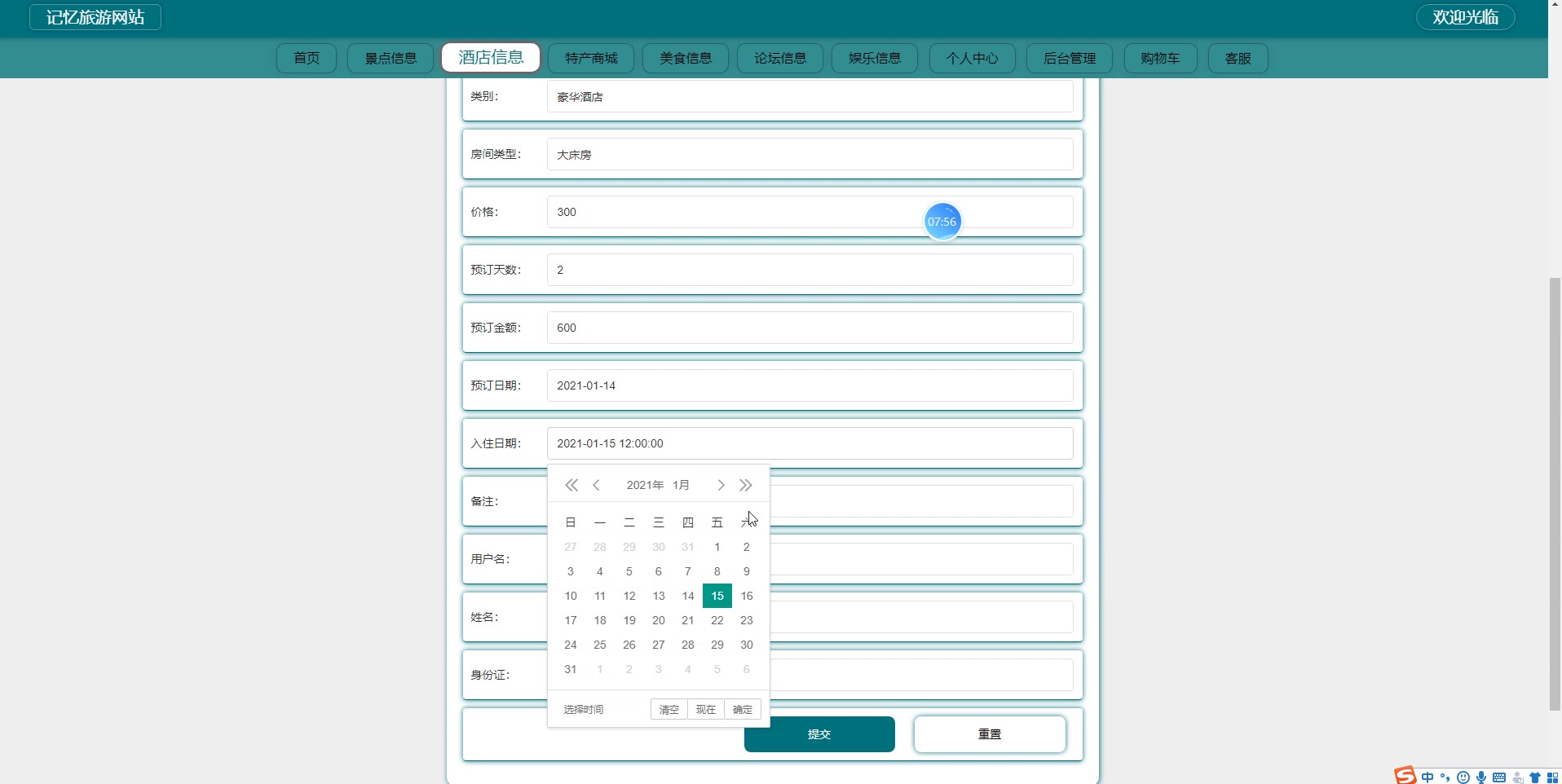Image resolution: width=1562 pixels, height=784 pixels.
Task: Open the 购物车 nav item
Action: tap(1160, 58)
